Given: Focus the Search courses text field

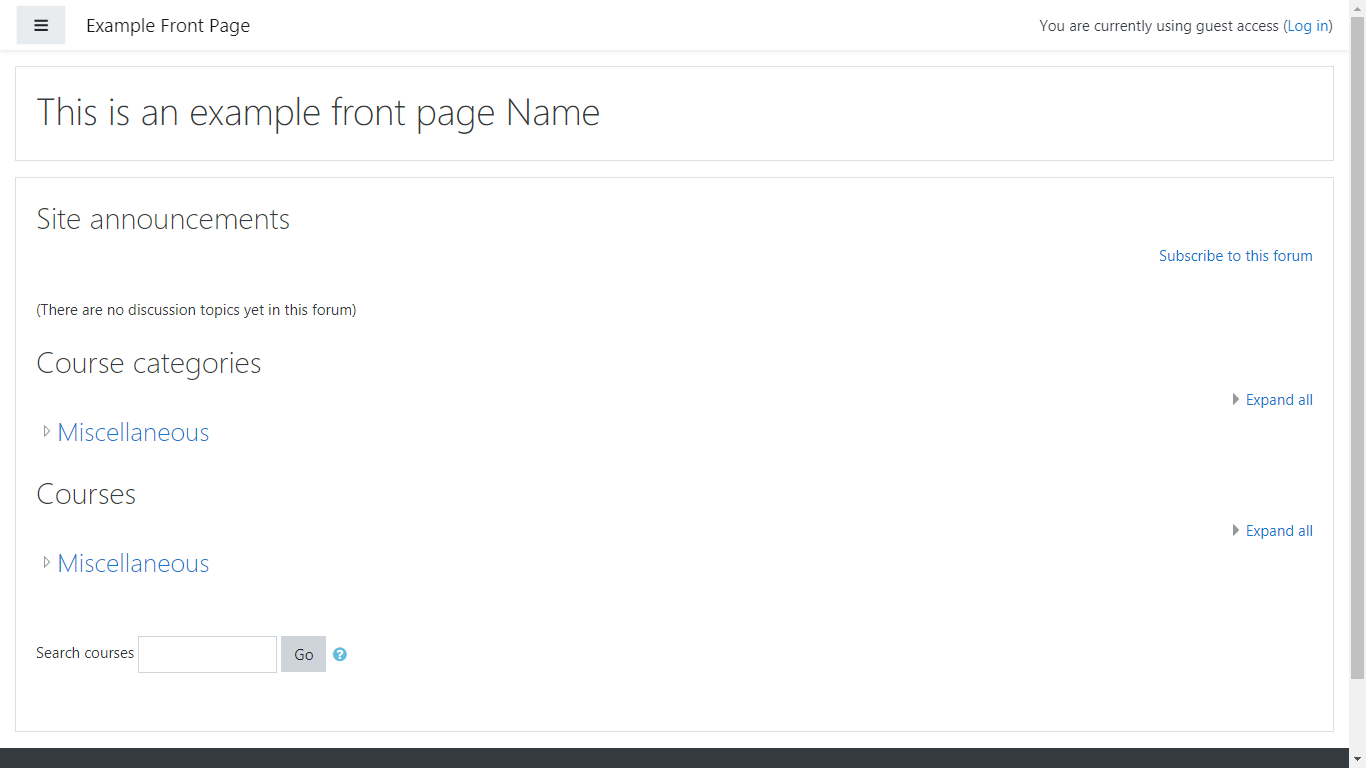Looking at the screenshot, I should [207, 654].
